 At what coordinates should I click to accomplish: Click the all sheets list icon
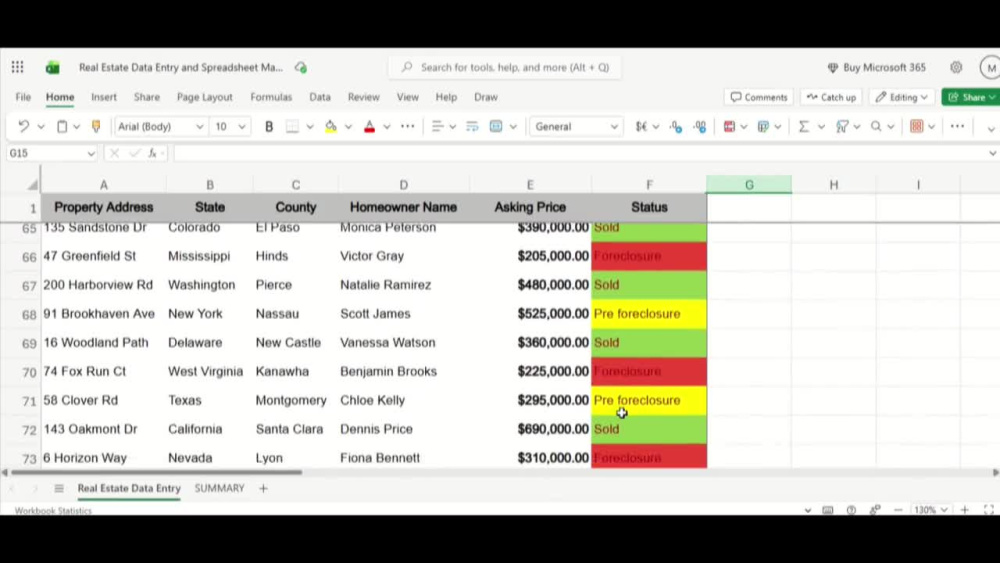[59, 488]
